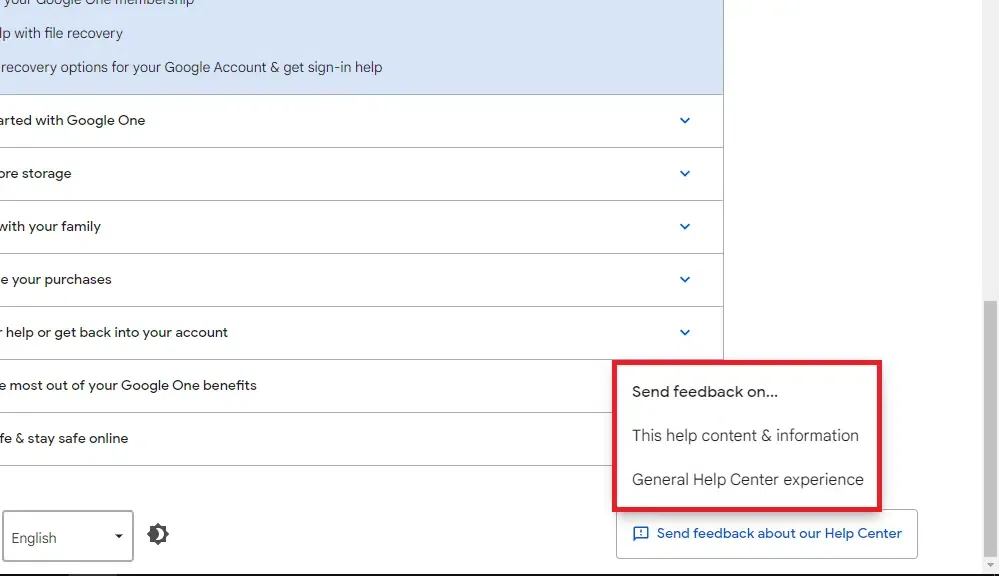
Task: Open the 'with file recovery' help link
Action: (62, 34)
